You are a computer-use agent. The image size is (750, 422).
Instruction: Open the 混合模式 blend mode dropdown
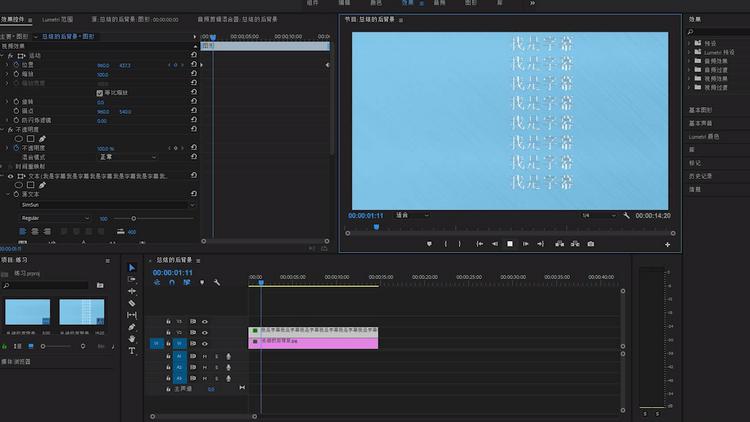(x=127, y=157)
